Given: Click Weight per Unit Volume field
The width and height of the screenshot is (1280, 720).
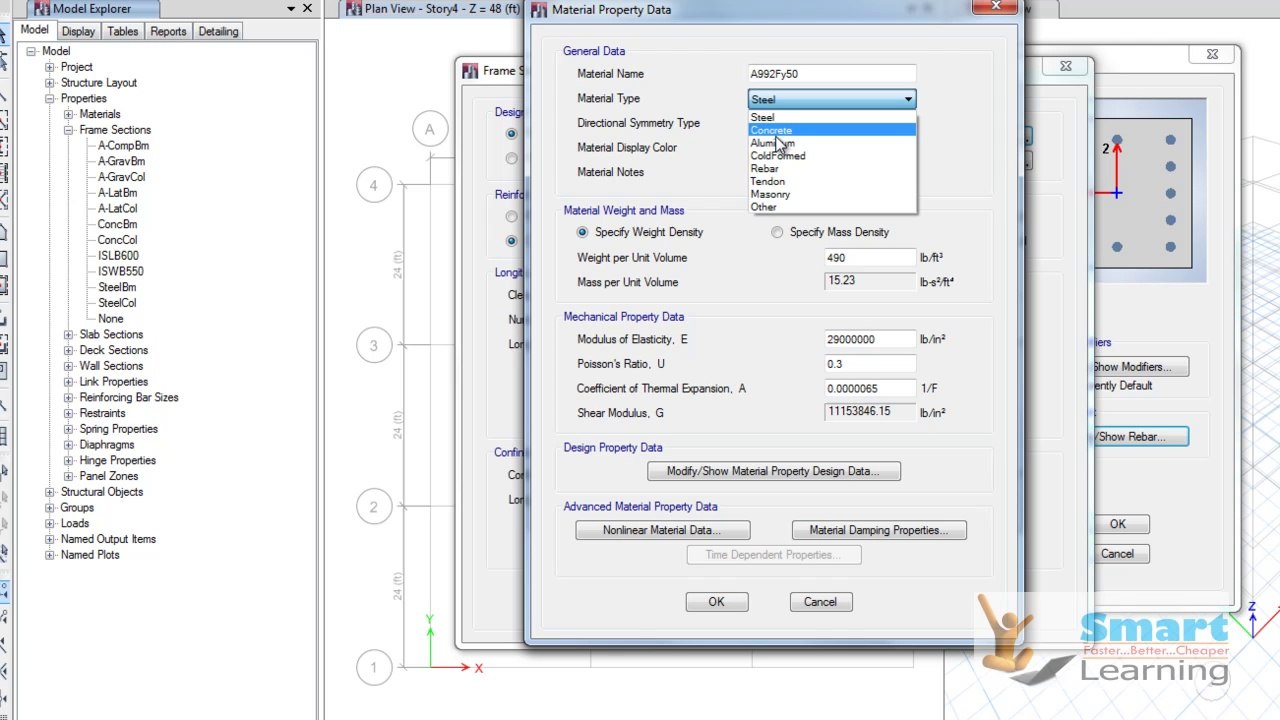Looking at the screenshot, I should pos(870,258).
